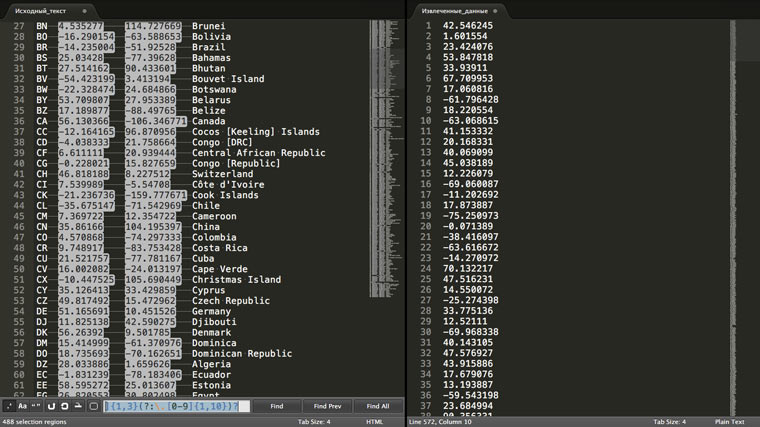
Task: Click the word Estonia on line 61
Action: pyautogui.click(x=211, y=385)
